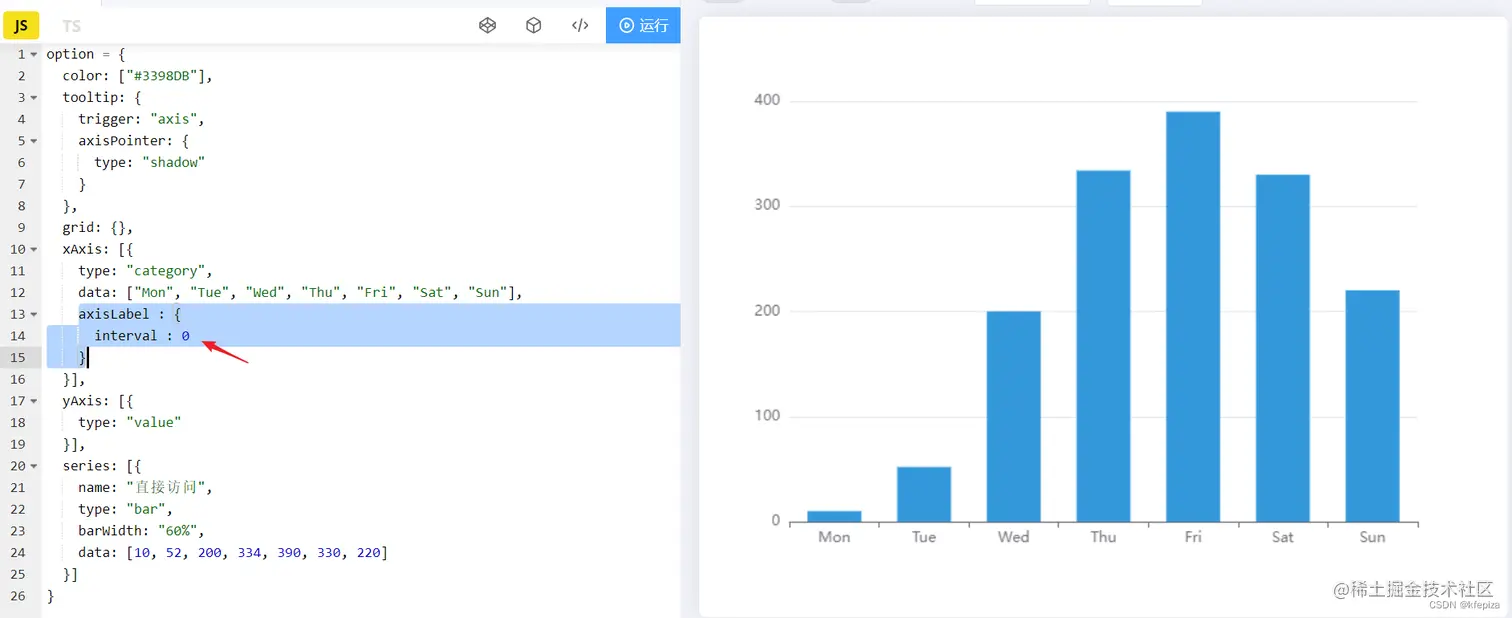Select the Sun bar in the chart
Image resolution: width=1512 pixels, height=618 pixels.
[1372, 406]
